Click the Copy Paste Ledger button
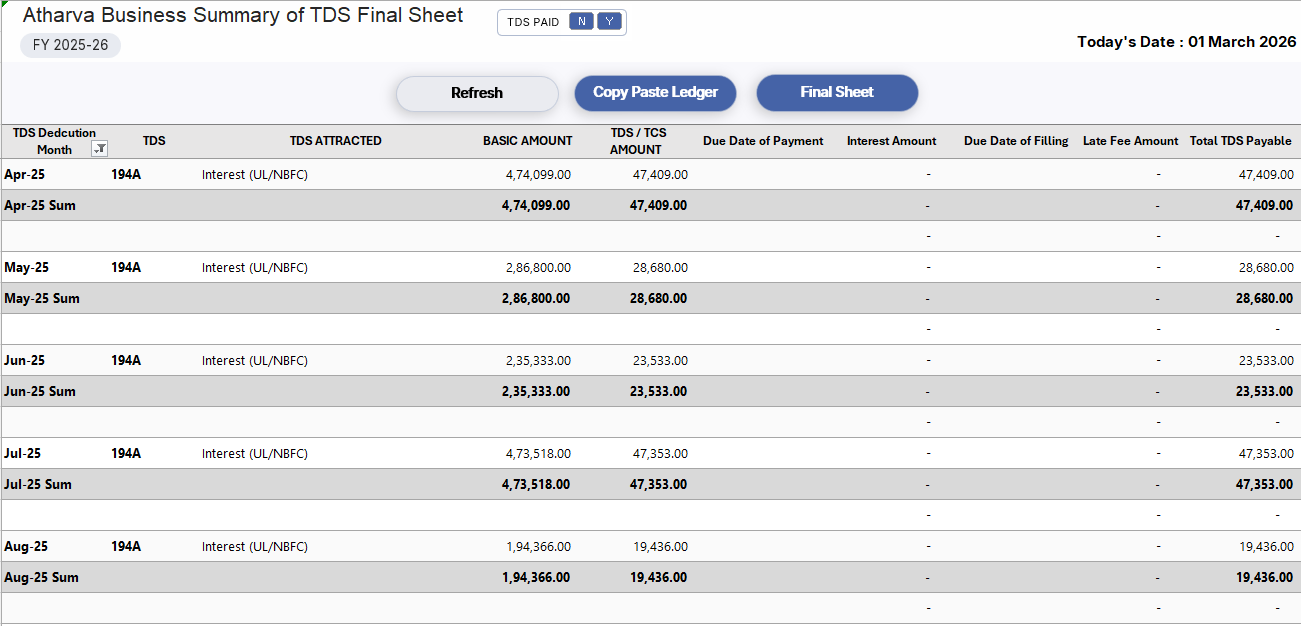Screen dimensions: 1301x626 (655, 92)
